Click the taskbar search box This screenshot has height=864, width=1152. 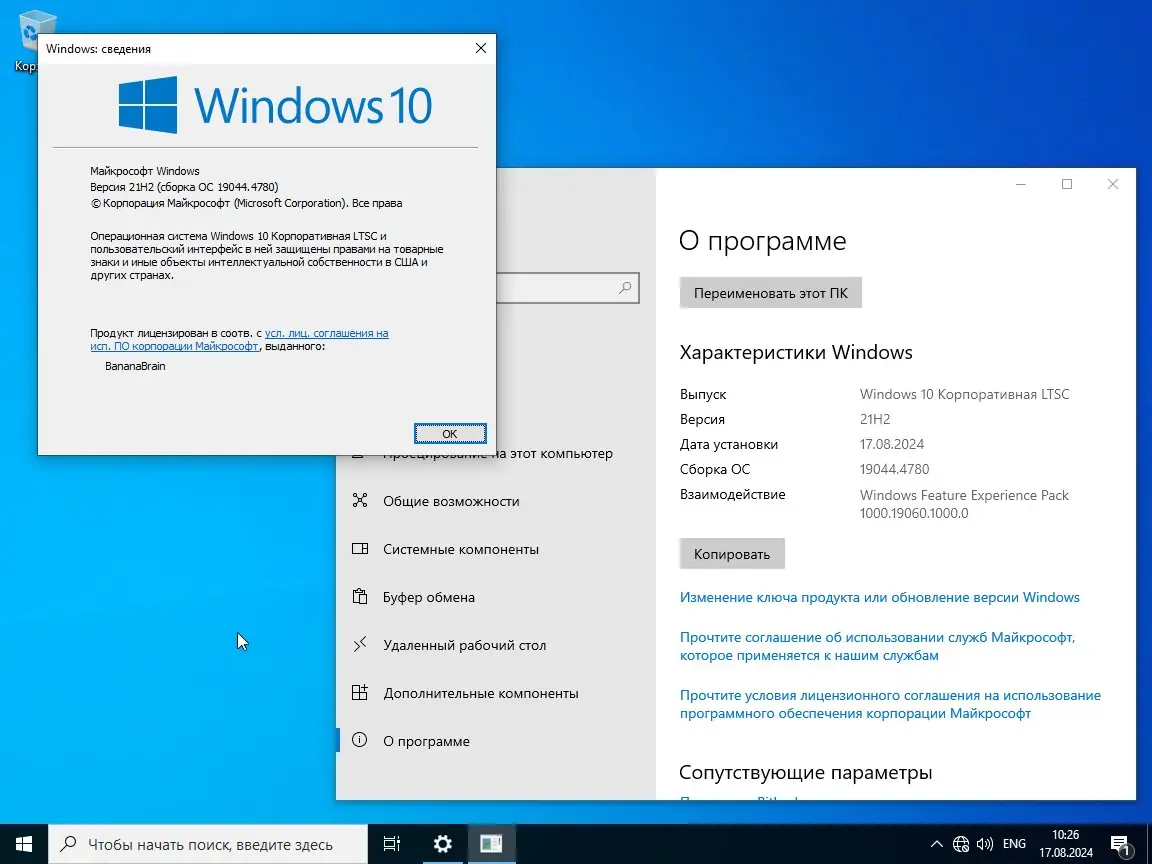click(208, 844)
